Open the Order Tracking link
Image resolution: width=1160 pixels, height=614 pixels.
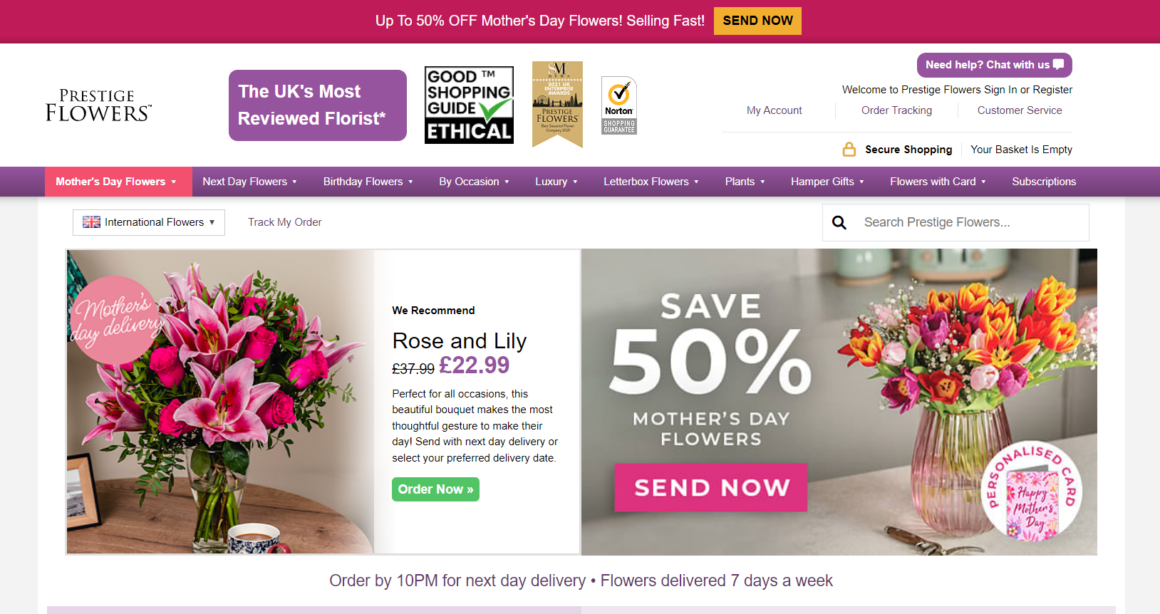(x=897, y=110)
